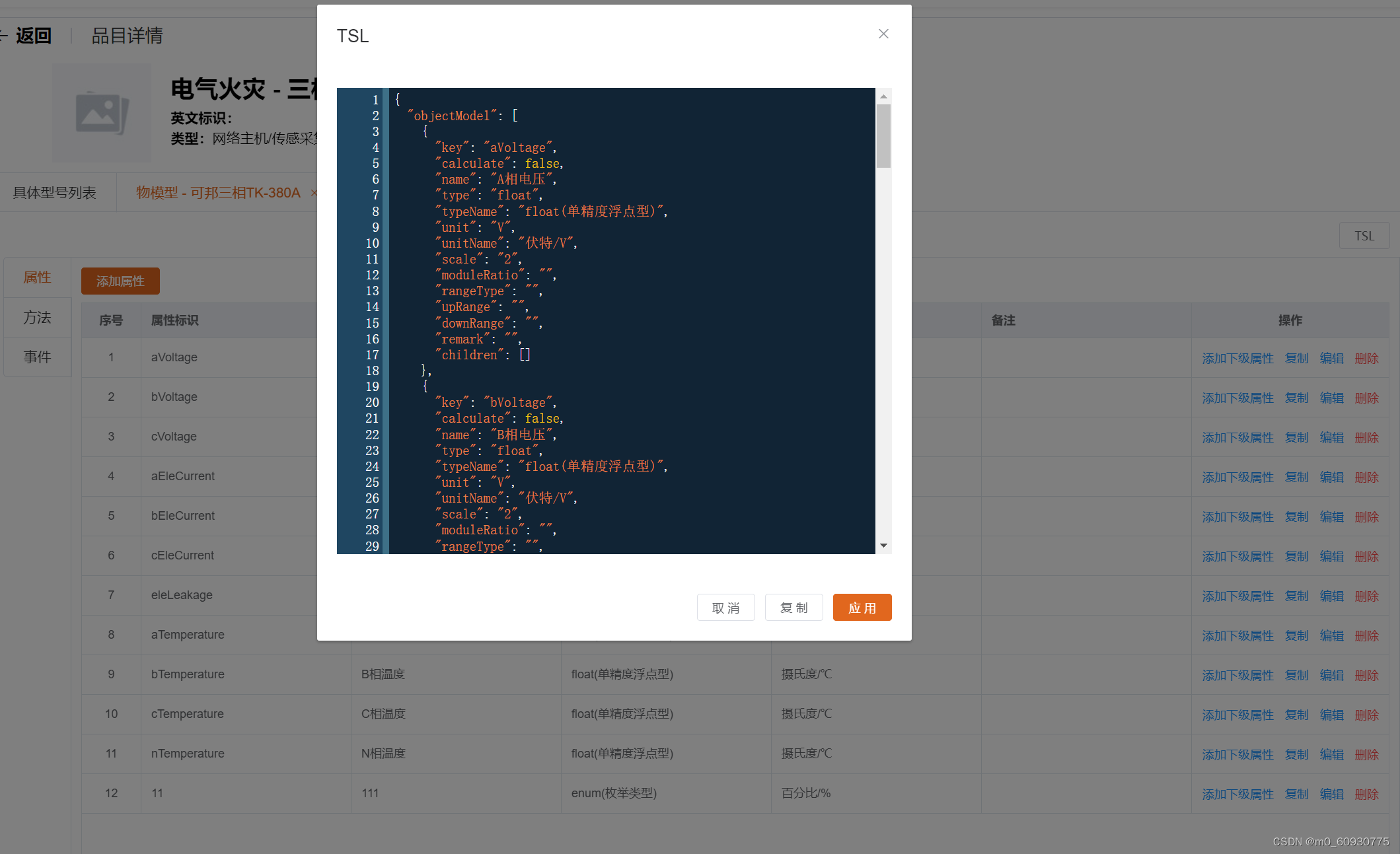Click the "key": "aVoltage" code line
This screenshot has height=854, width=1400.
click(x=496, y=147)
